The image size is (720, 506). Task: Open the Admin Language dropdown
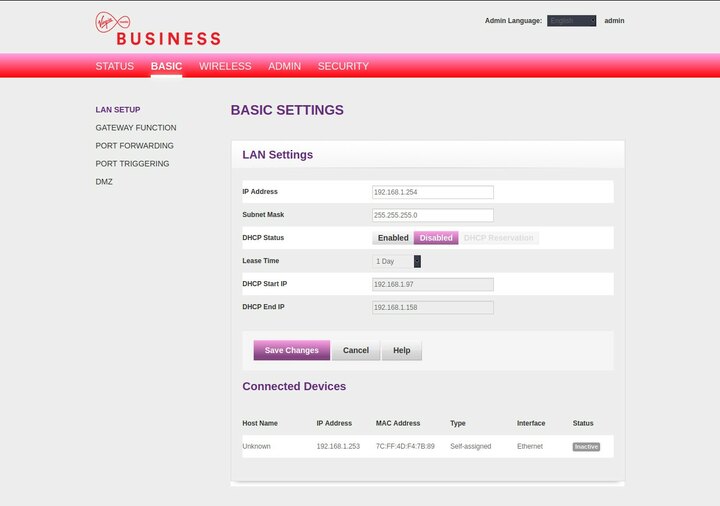[x=571, y=21]
